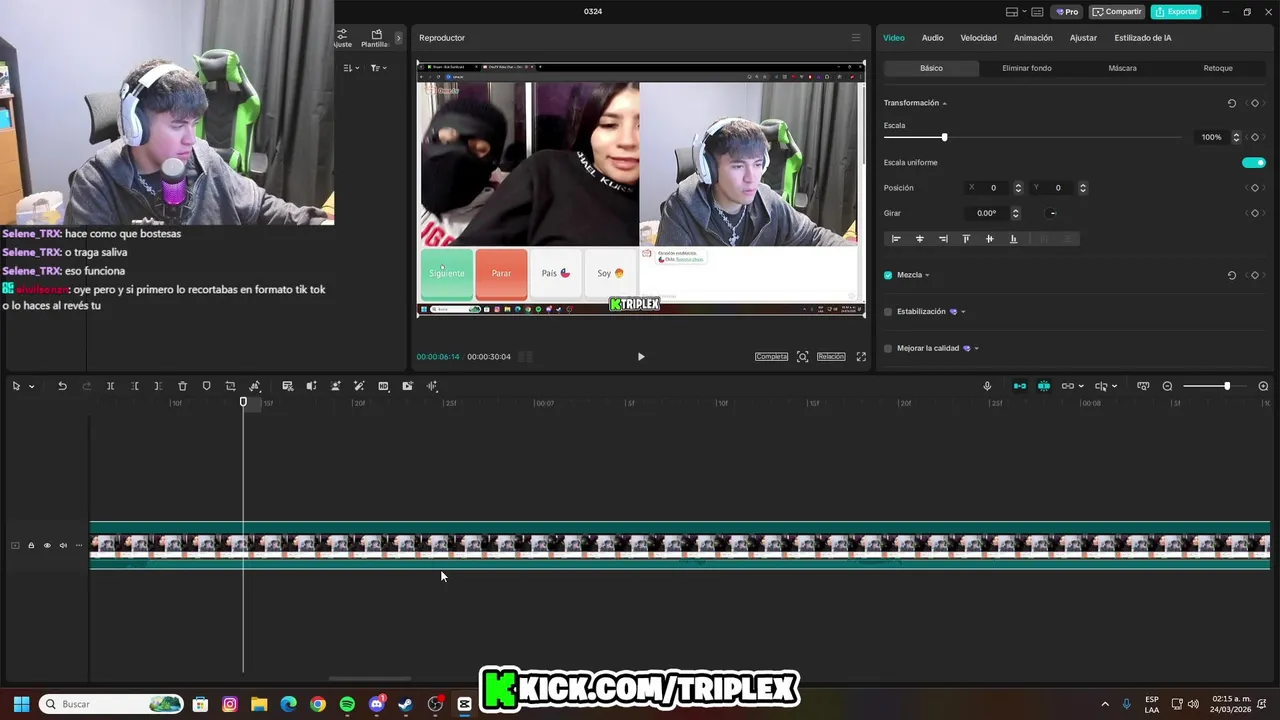Click the Relación aspect ratio button
1280x720 pixels.
(x=831, y=357)
